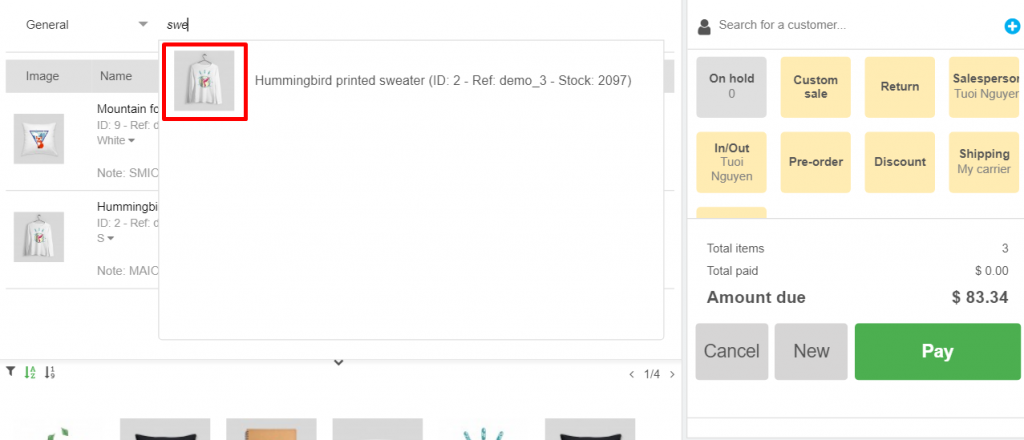
Task: Sort products numerically 1 to 9
Action: click(x=50, y=373)
